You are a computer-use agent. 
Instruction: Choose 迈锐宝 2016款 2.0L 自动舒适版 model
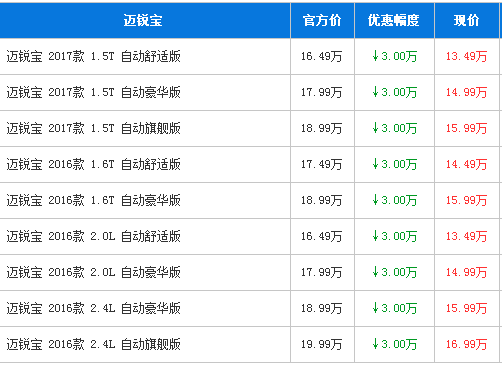(93, 236)
